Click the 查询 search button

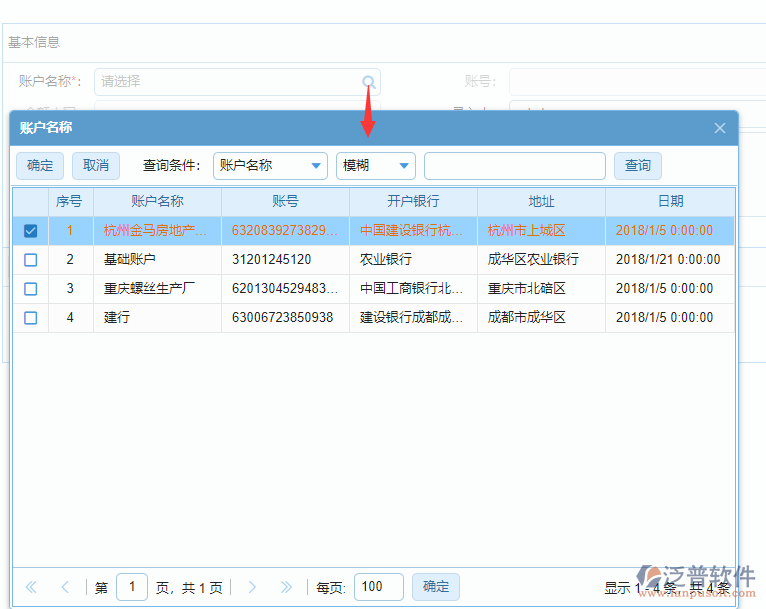point(638,166)
